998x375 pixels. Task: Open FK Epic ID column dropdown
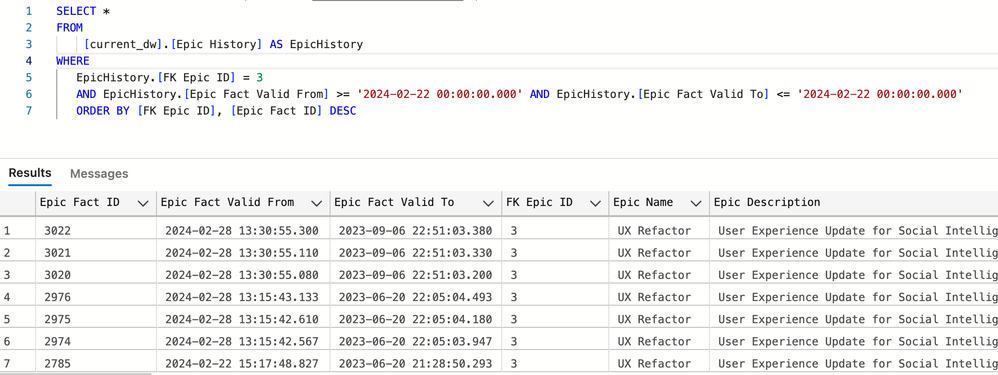pyautogui.click(x=595, y=203)
